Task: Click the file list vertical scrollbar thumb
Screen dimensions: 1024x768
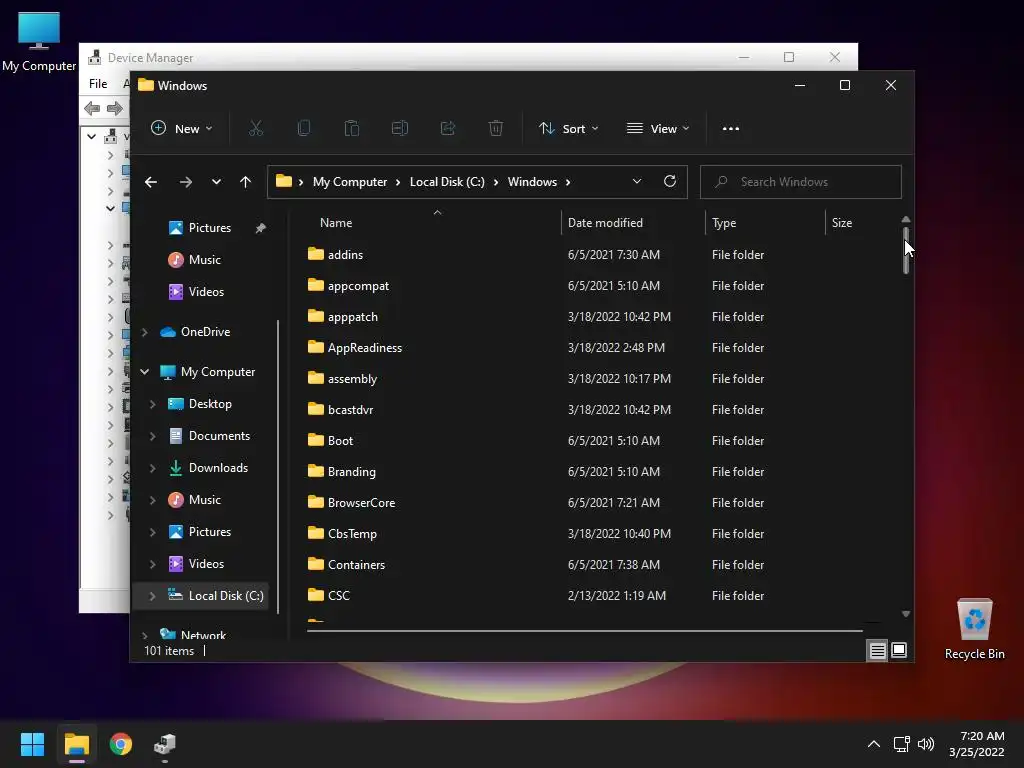Action: point(906,250)
